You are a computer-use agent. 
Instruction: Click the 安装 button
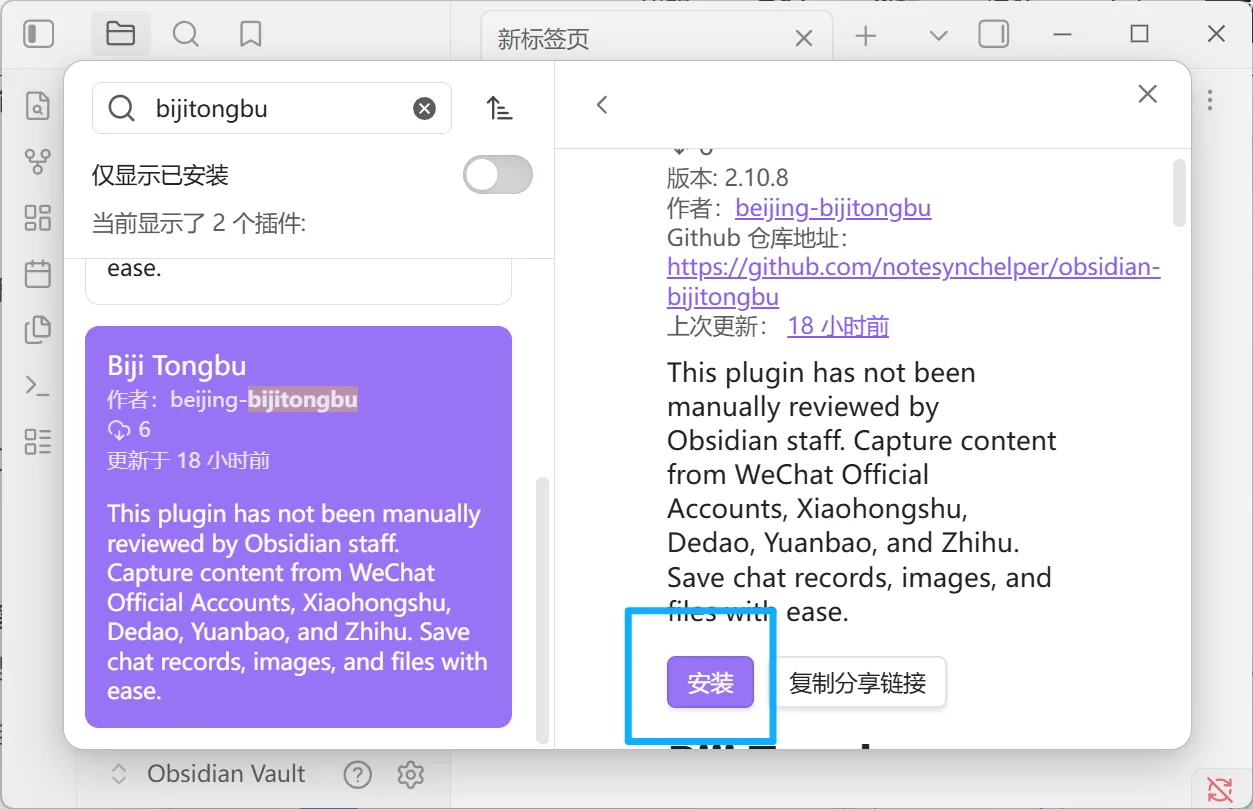point(710,683)
